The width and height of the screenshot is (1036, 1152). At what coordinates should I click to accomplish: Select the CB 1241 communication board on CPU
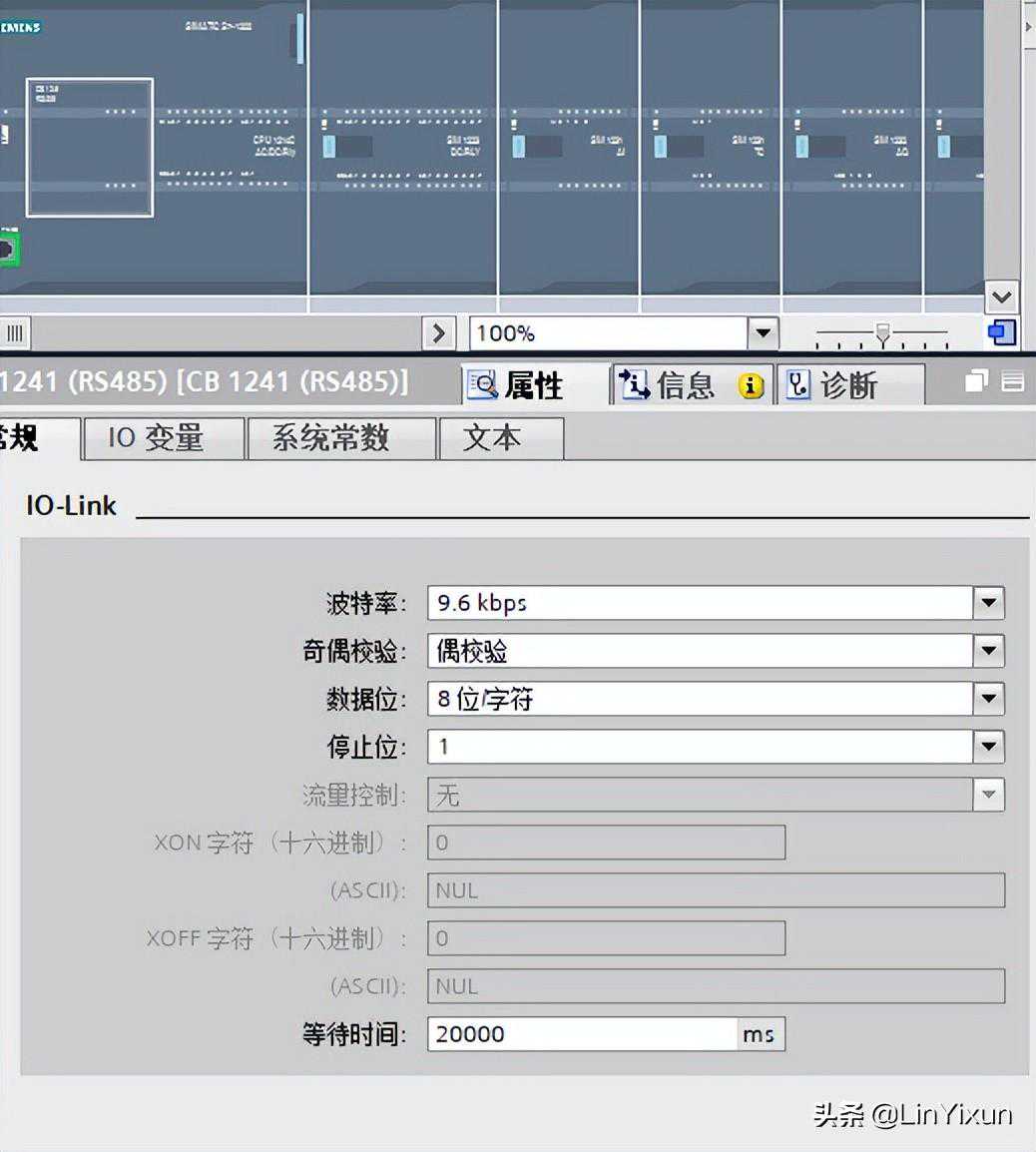(90, 147)
